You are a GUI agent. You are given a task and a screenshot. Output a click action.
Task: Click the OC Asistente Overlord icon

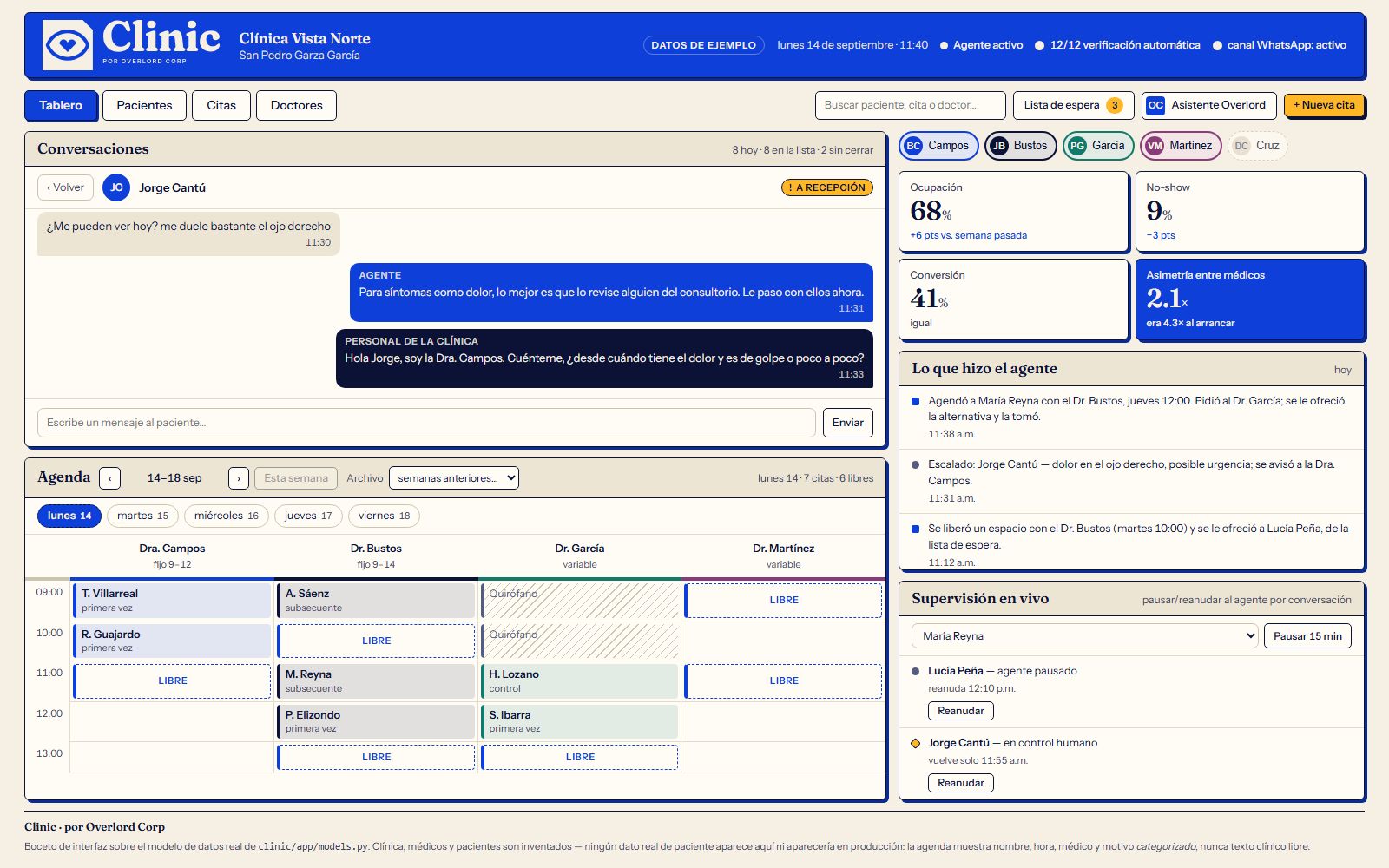click(x=1155, y=105)
